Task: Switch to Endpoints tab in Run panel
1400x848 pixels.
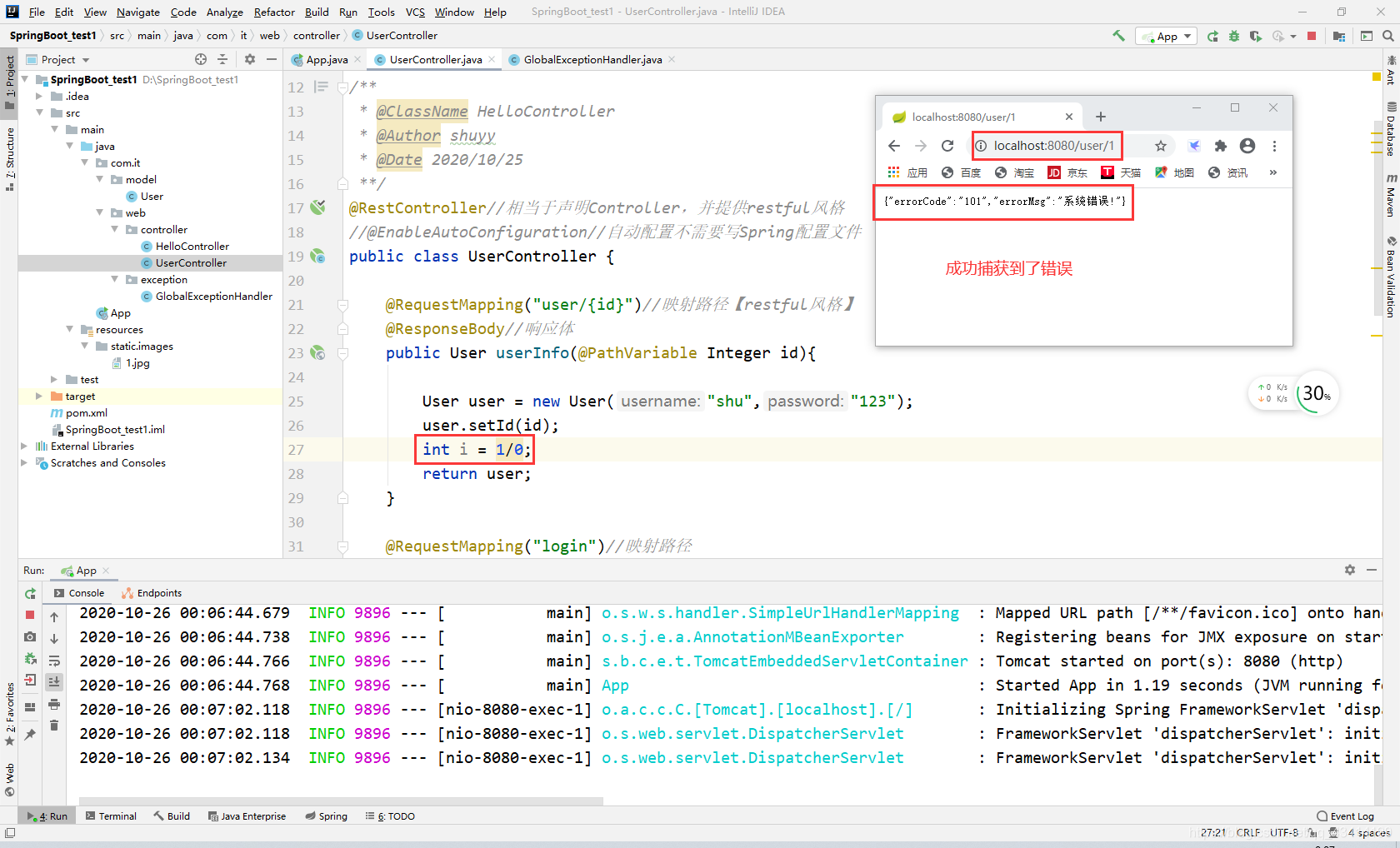Action: pos(152,593)
